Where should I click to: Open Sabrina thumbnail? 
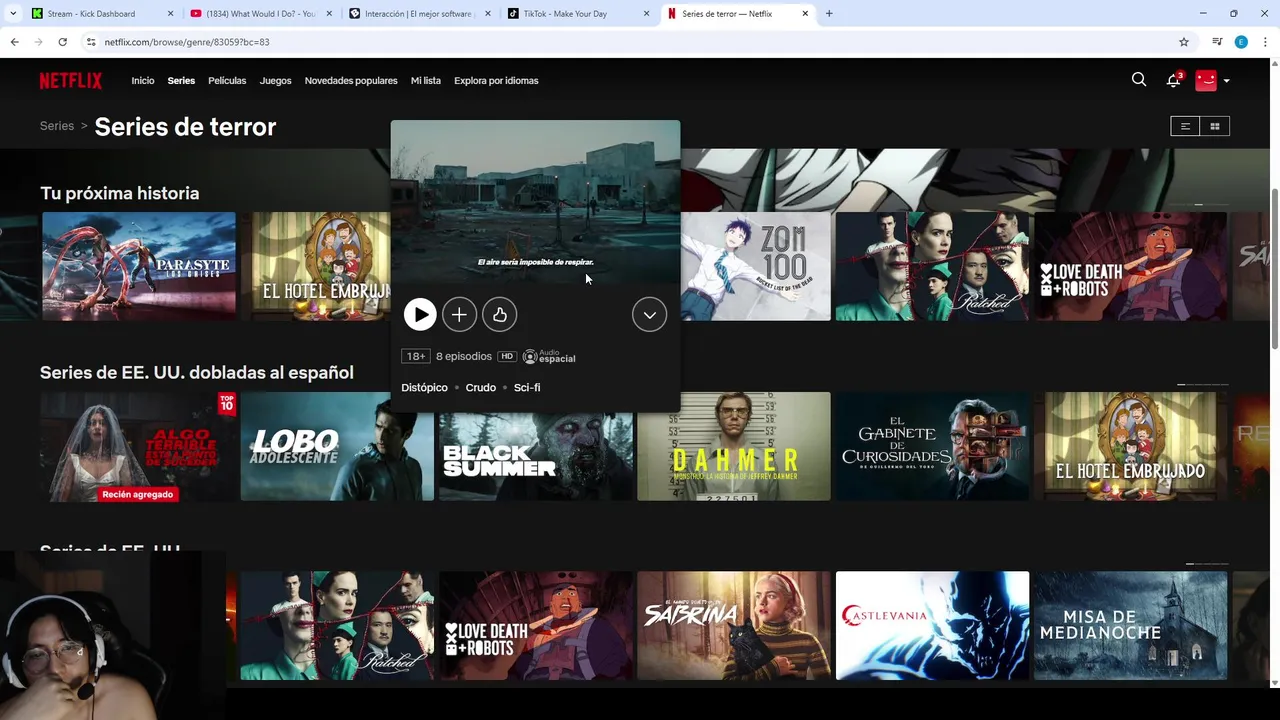pyautogui.click(x=734, y=626)
